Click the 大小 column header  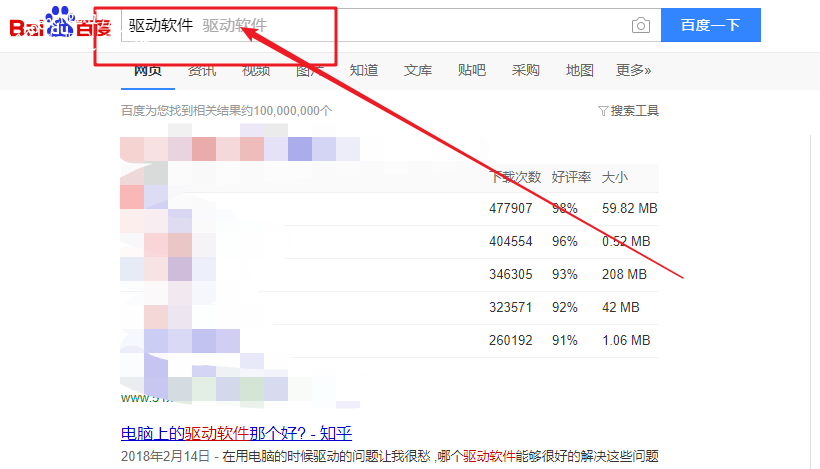(x=614, y=177)
